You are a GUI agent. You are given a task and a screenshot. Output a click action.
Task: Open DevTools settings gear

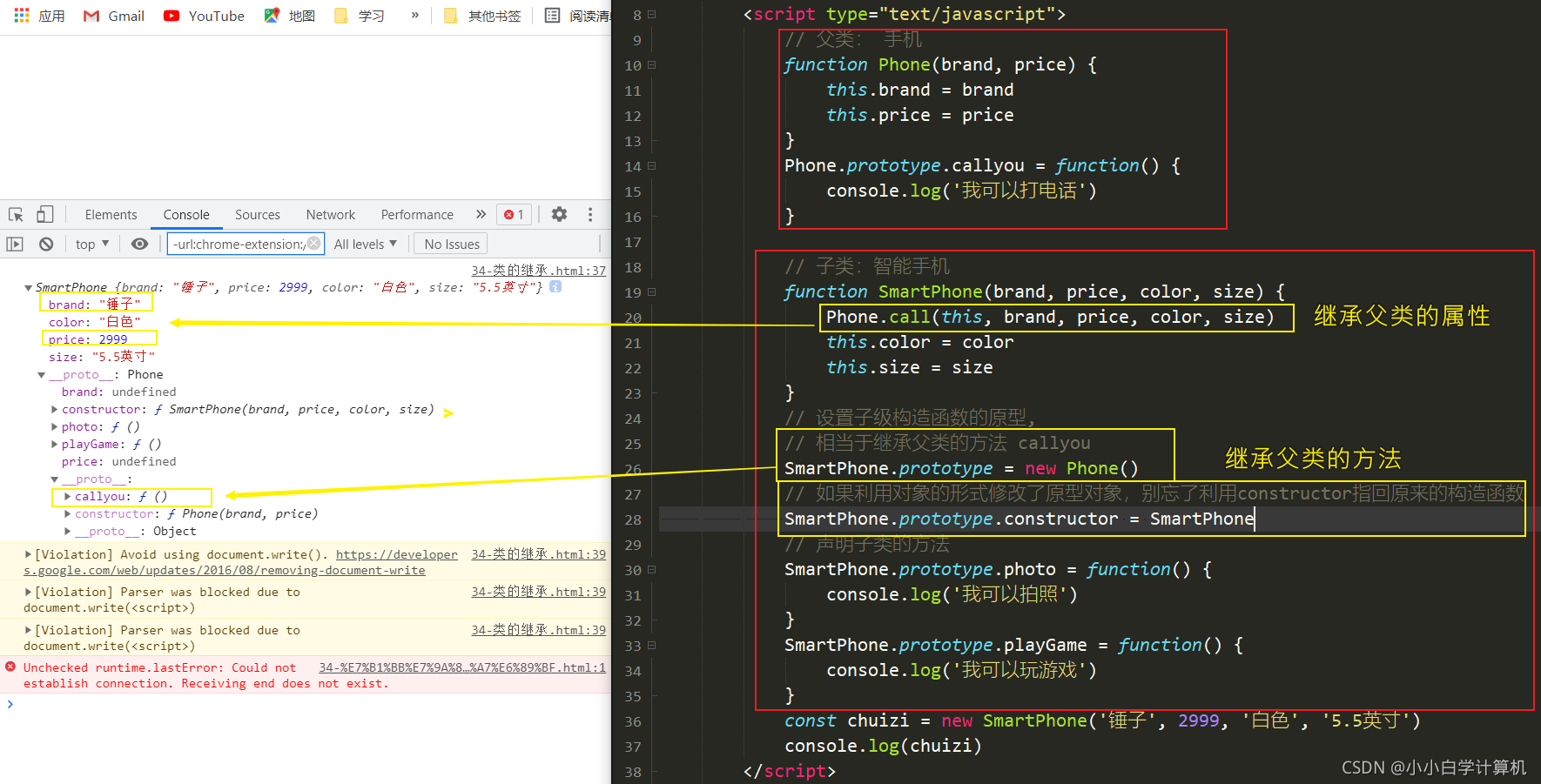coord(560,214)
